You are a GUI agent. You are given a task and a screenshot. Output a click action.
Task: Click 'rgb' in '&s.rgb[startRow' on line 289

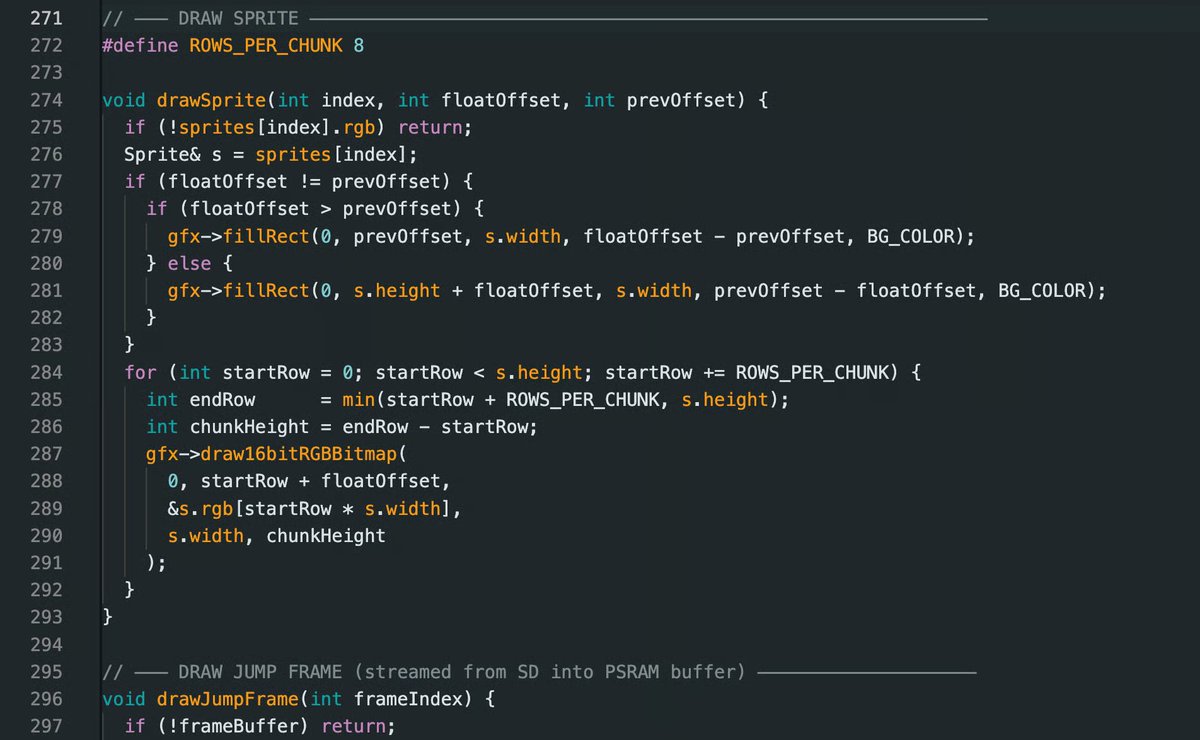click(x=216, y=508)
